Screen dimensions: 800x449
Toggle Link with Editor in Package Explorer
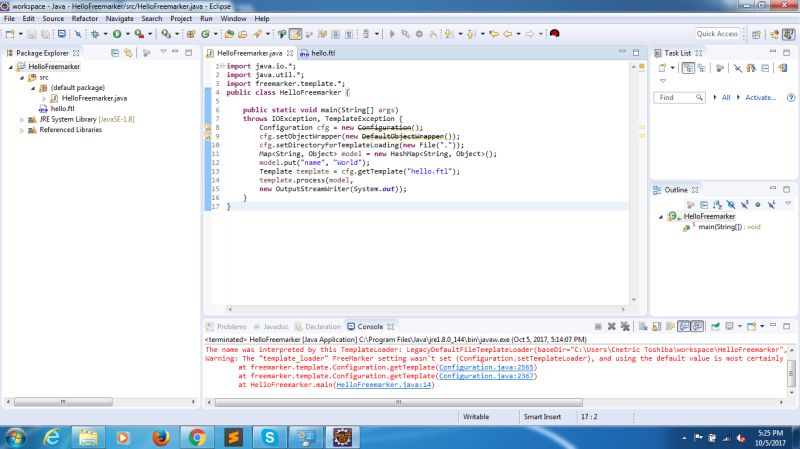(x=128, y=53)
